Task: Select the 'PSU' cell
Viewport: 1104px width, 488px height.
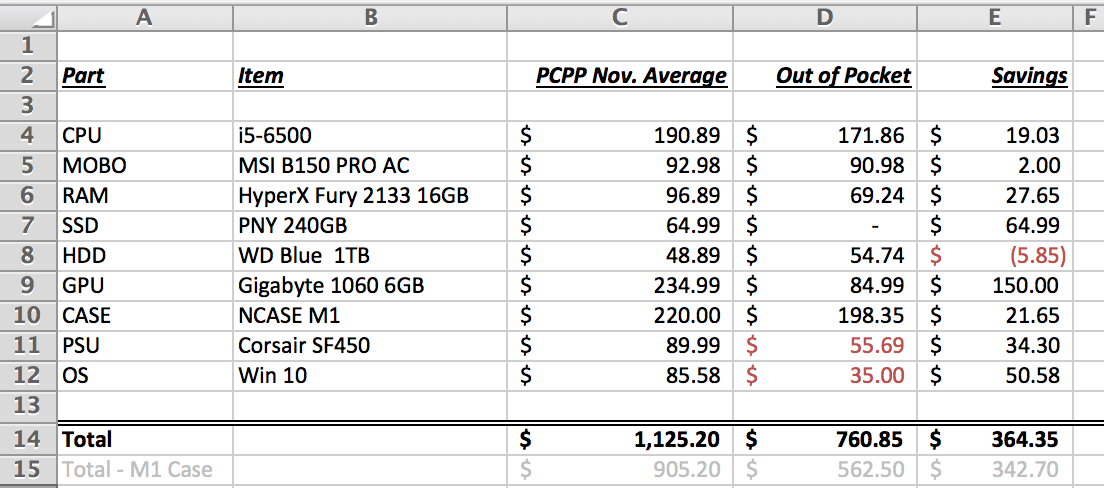Action: coord(144,345)
